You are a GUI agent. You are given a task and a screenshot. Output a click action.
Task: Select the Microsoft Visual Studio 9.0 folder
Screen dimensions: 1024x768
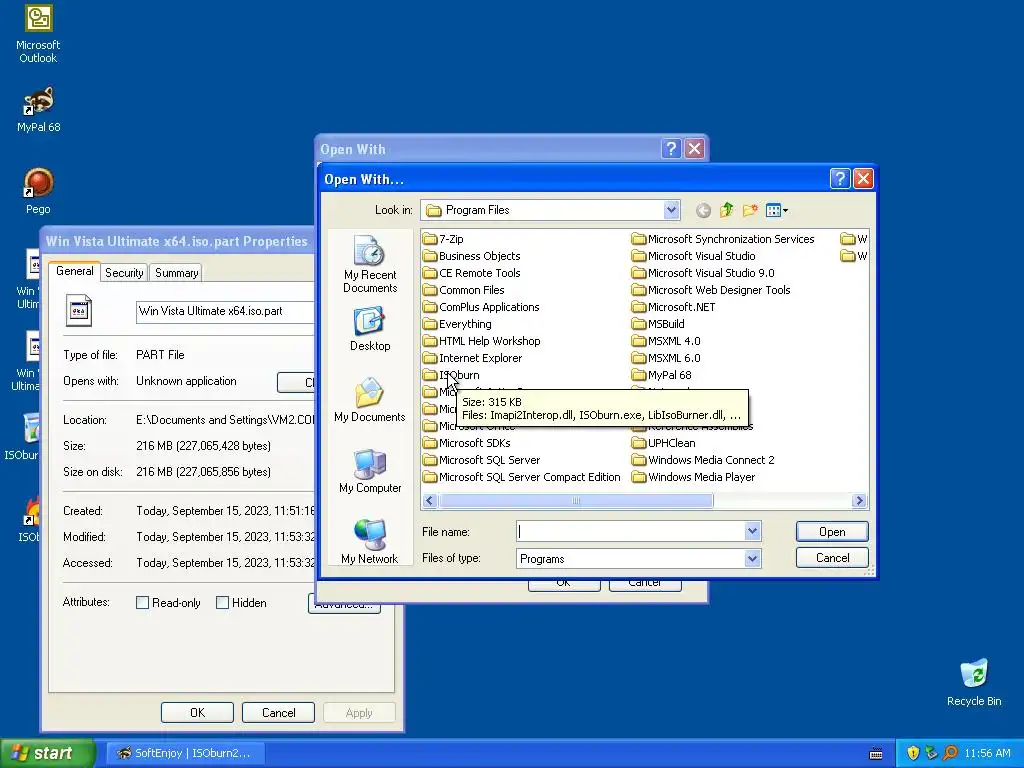coord(703,273)
